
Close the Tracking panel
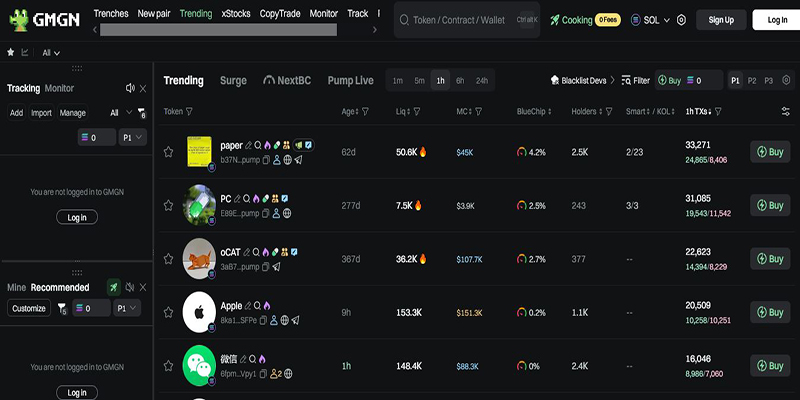pyautogui.click(x=143, y=89)
